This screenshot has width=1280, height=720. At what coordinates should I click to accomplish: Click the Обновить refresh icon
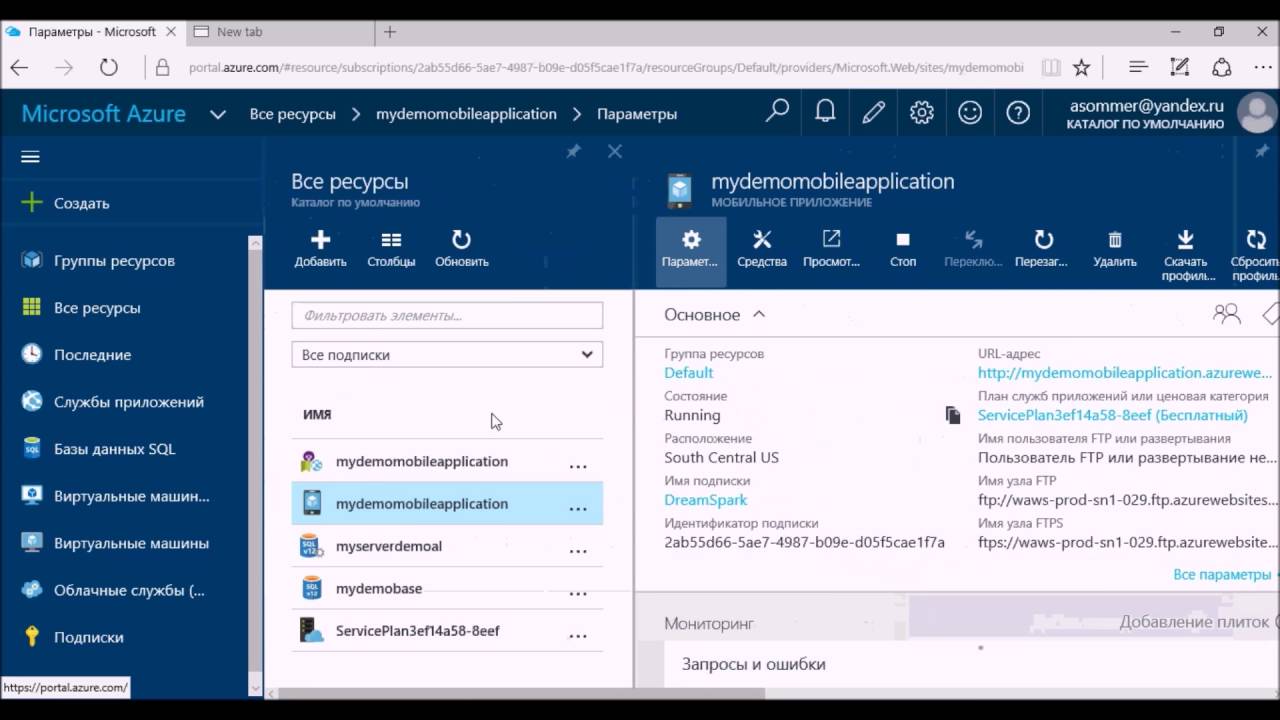click(x=461, y=240)
